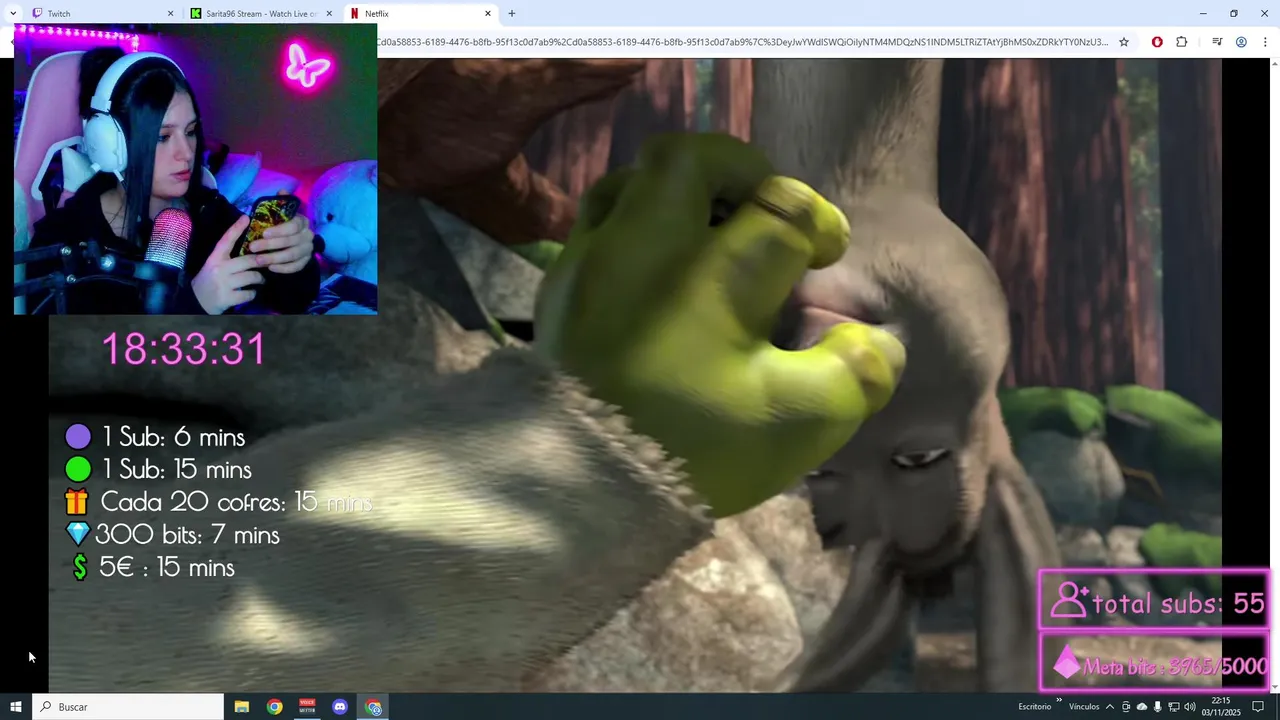Click the '1 Sub: 15 mins' text
Screen dimensions: 1280x720
[177, 469]
